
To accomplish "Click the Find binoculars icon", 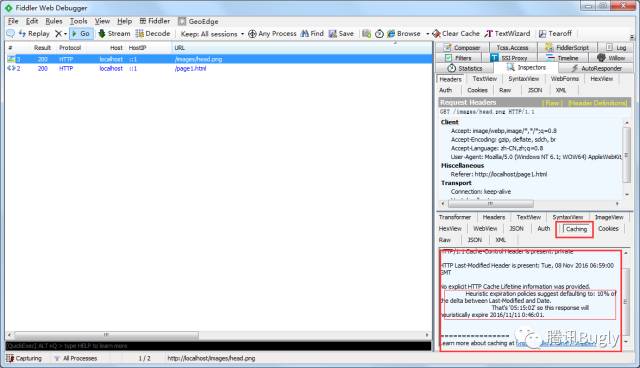I will coord(304,33).
